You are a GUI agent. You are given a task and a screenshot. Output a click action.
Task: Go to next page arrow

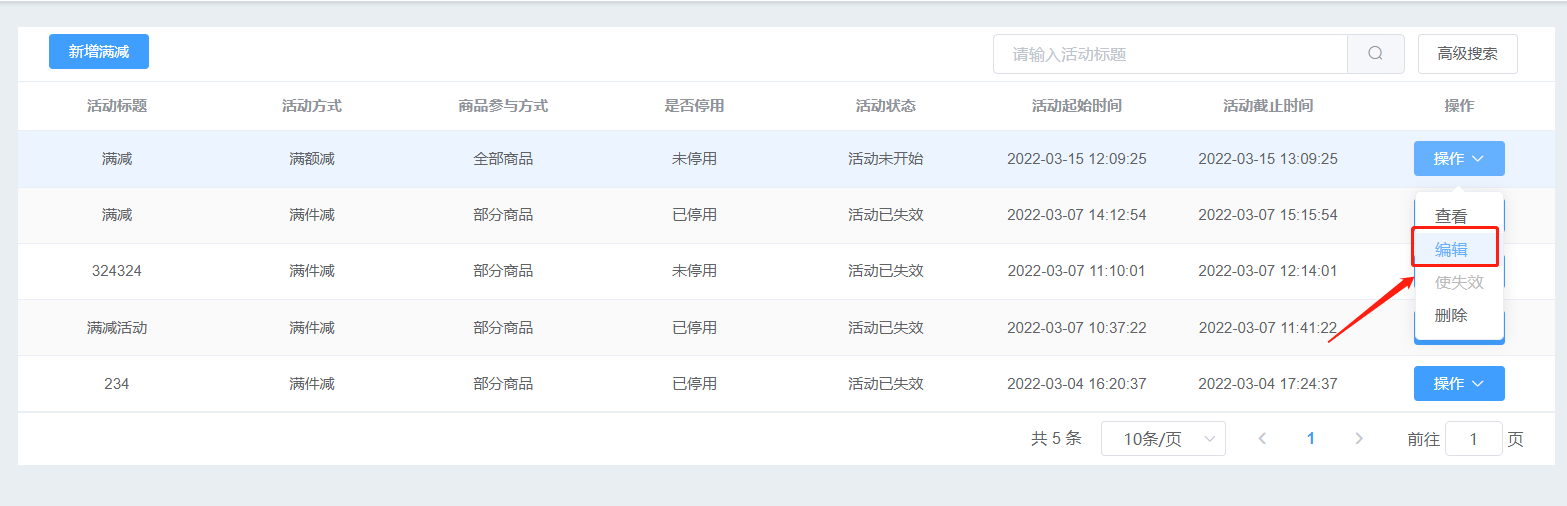(x=1358, y=438)
